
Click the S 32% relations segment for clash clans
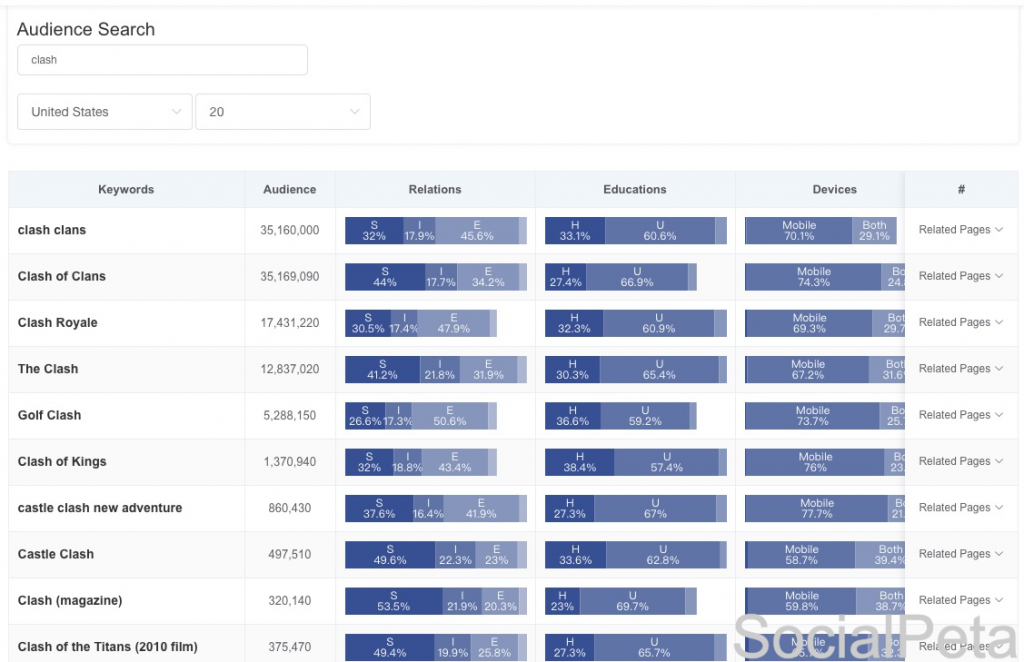coord(374,230)
